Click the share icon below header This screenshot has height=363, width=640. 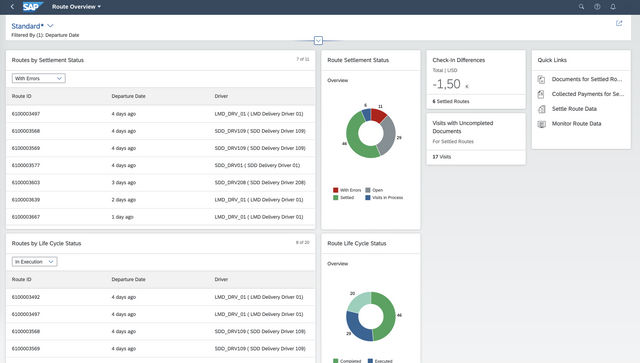pos(619,23)
